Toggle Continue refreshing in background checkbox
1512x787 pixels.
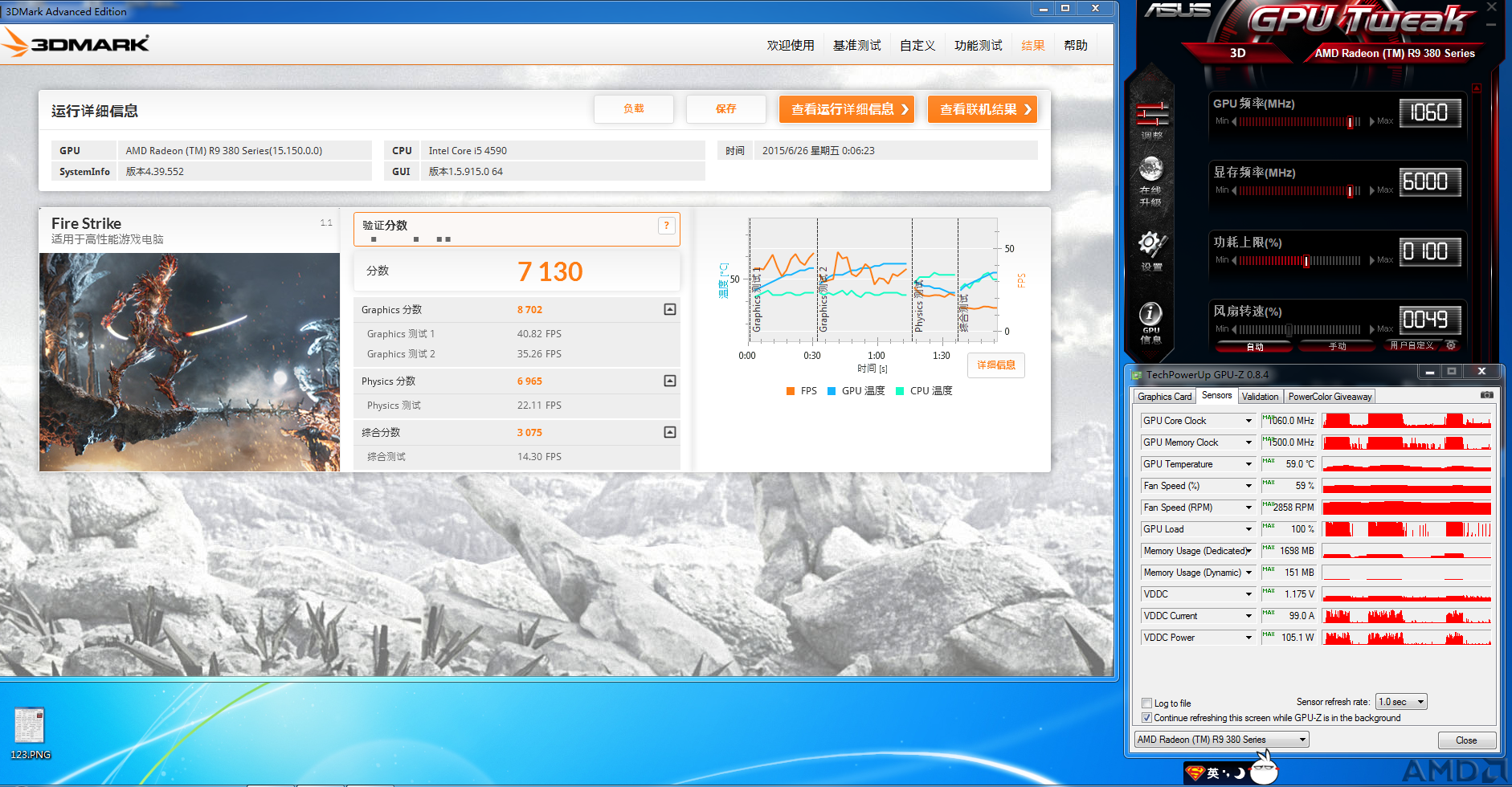coord(1146,718)
